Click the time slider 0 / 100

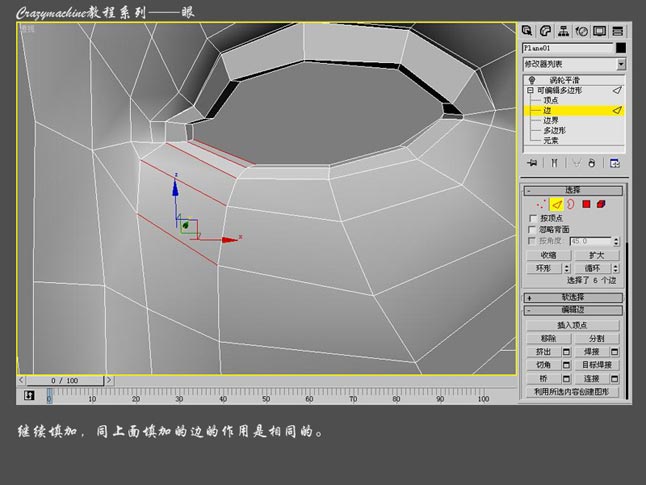click(x=65, y=381)
